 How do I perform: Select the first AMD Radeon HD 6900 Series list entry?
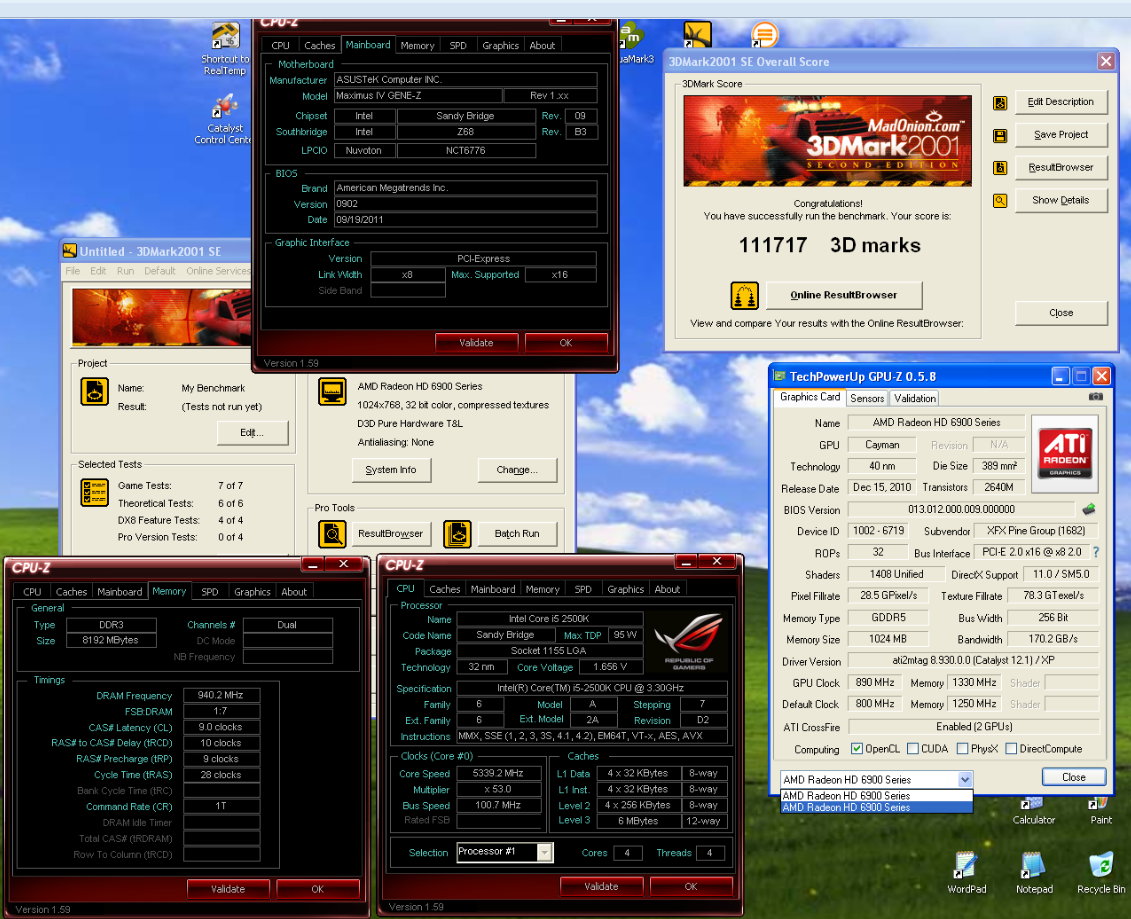pyautogui.click(x=876, y=796)
